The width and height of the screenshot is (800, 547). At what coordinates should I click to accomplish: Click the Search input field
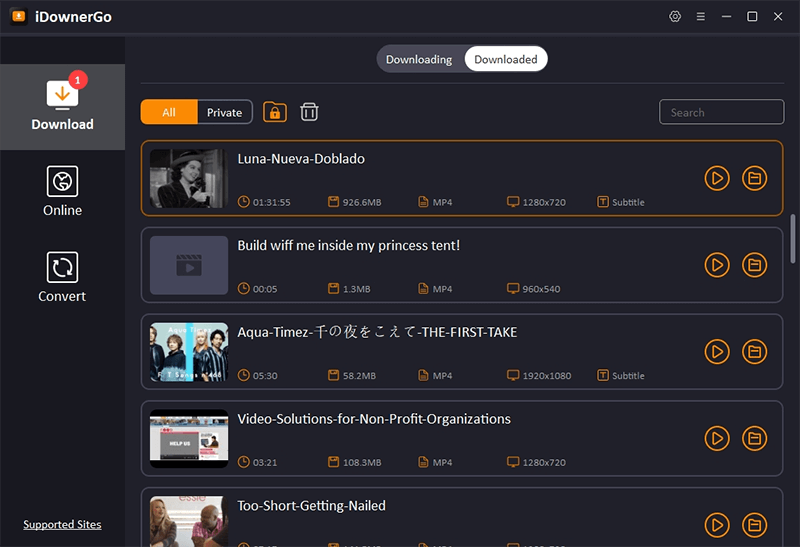721,112
